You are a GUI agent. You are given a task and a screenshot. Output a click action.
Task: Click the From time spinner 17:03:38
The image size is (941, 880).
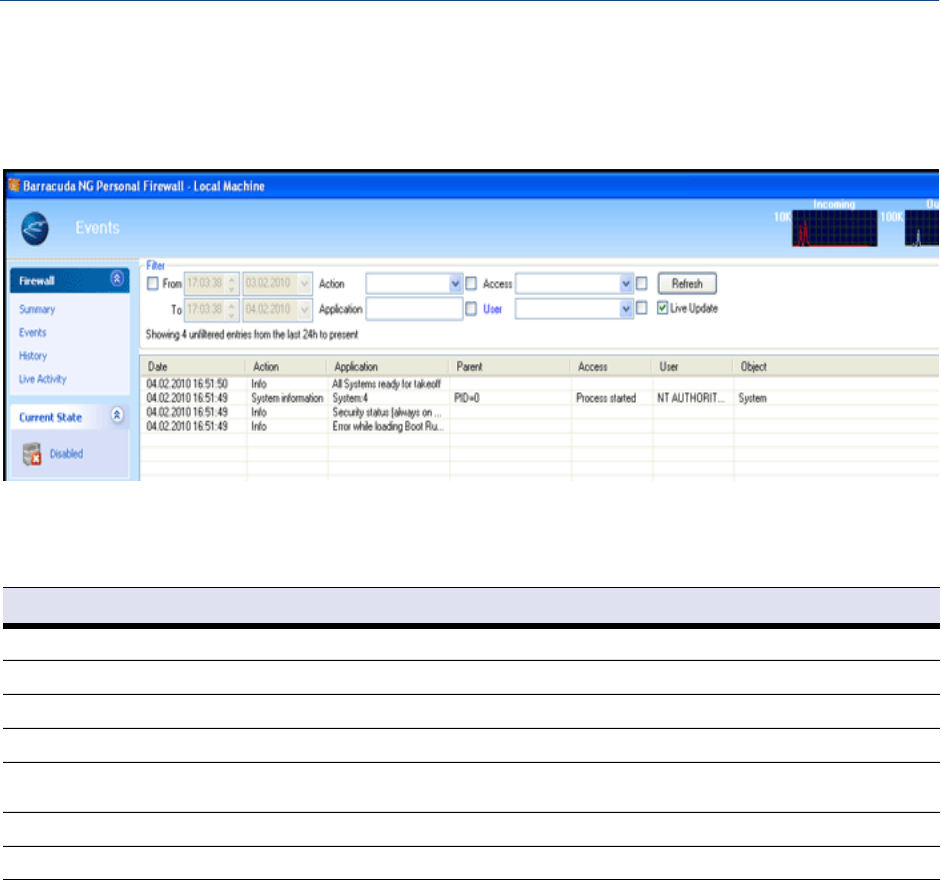pyautogui.click(x=232, y=283)
